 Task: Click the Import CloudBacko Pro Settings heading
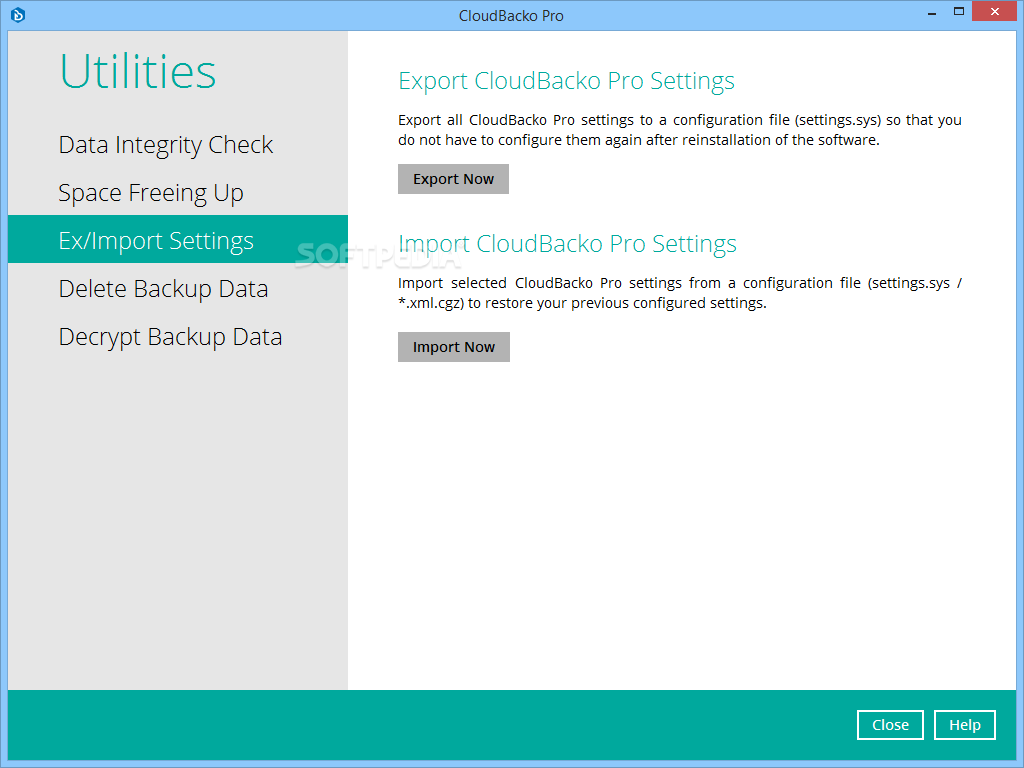click(568, 244)
